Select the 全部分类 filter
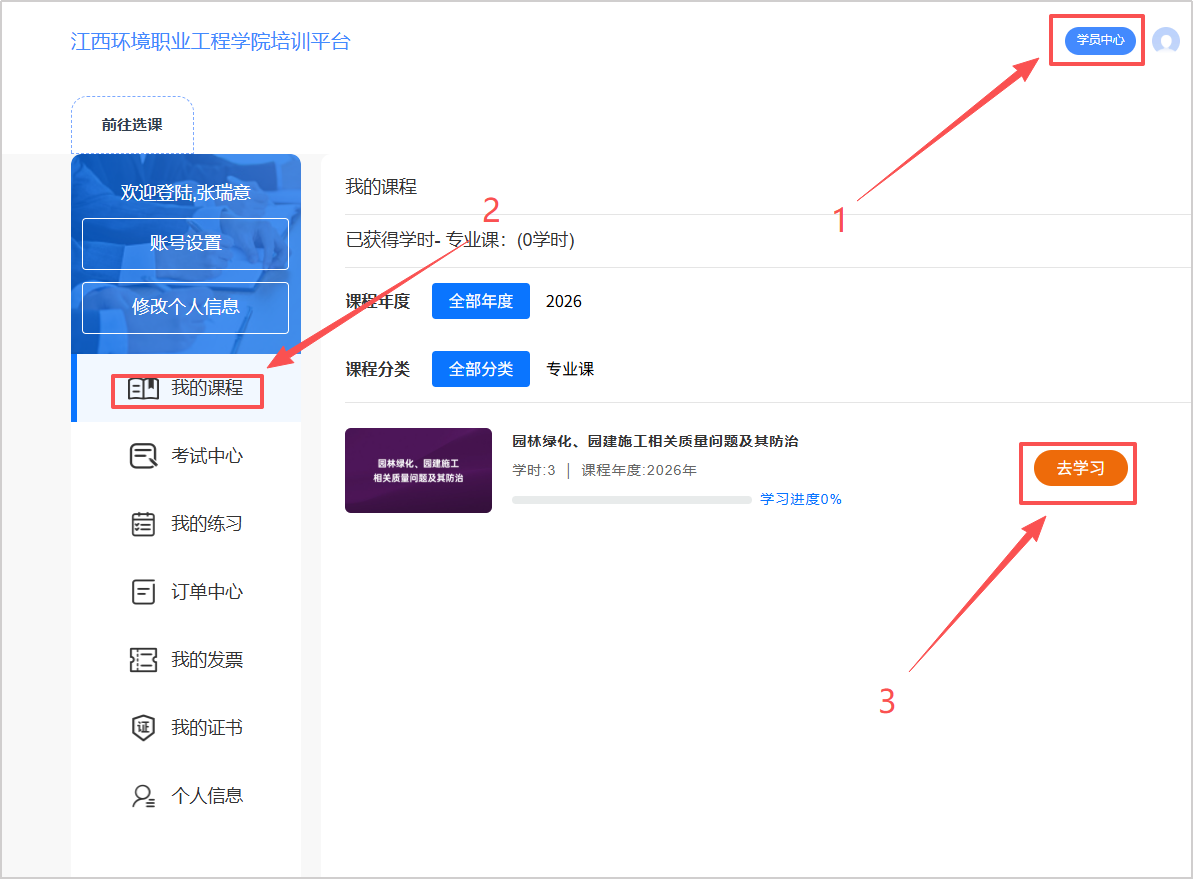1194x881 pixels. pyautogui.click(x=480, y=369)
